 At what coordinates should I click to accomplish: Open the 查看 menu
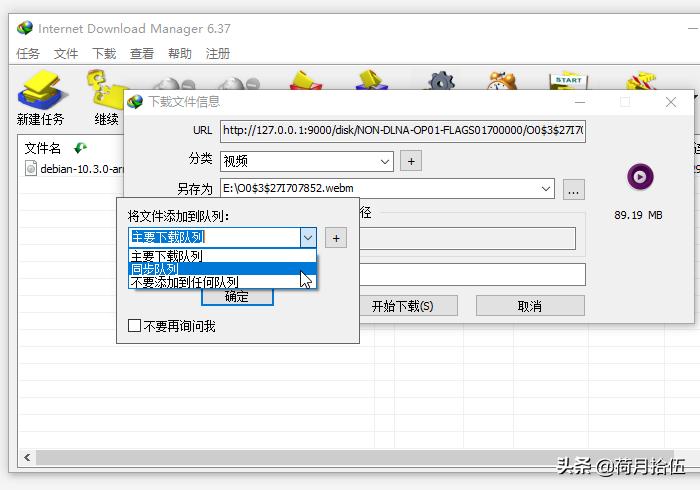tap(142, 54)
